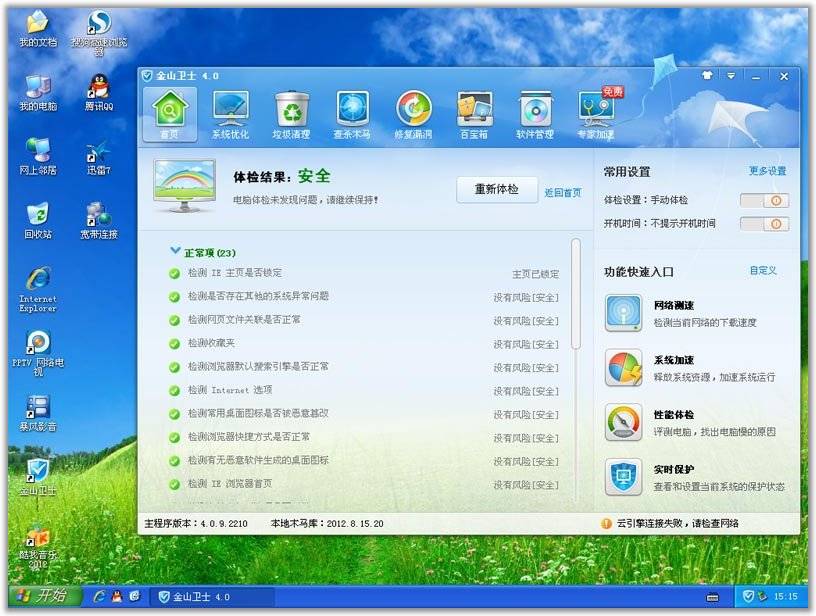
Task: Toggle the 体检设置 手动体检 switch
Action: pyautogui.click(x=764, y=200)
